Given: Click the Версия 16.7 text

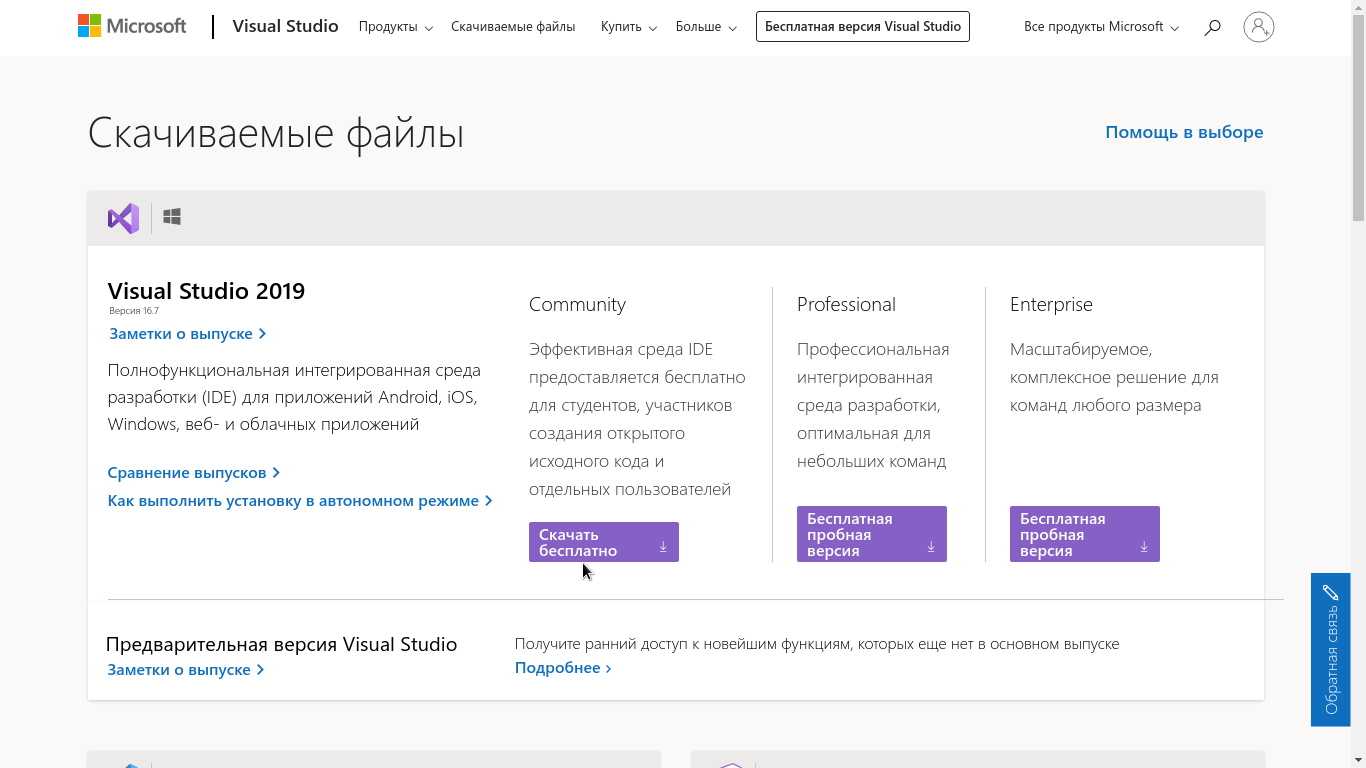Looking at the screenshot, I should point(134,311).
